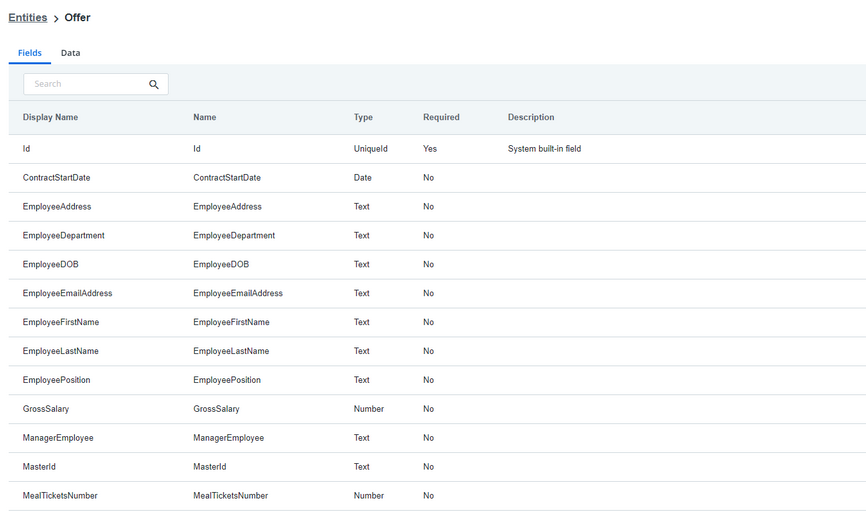
Task: Select the ContractStartDate field row
Action: pos(437,178)
